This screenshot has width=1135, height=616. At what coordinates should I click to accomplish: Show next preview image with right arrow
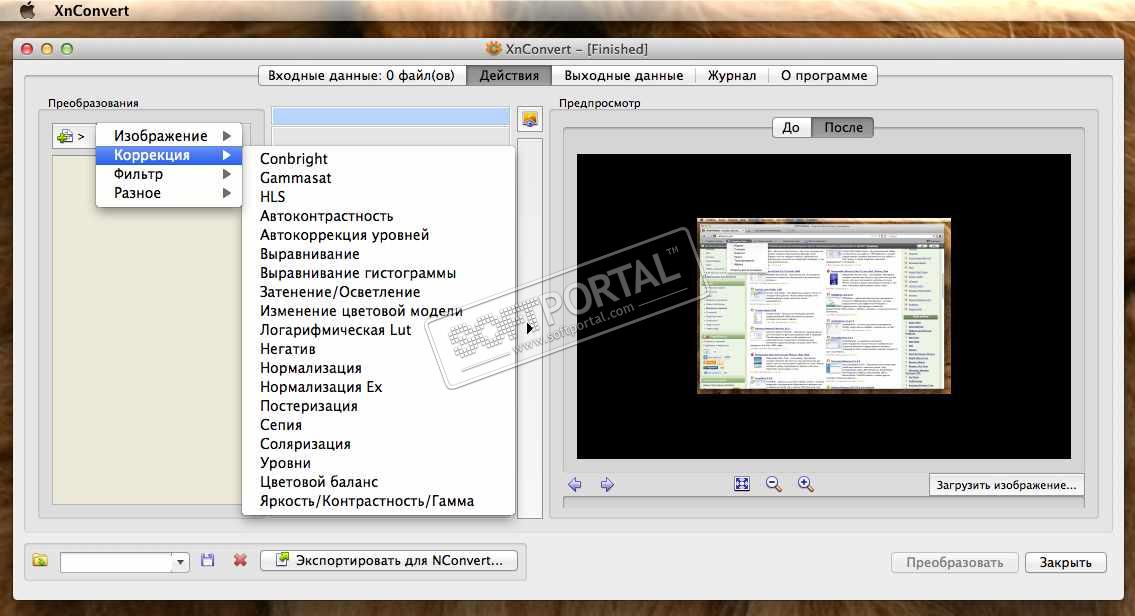(x=607, y=484)
